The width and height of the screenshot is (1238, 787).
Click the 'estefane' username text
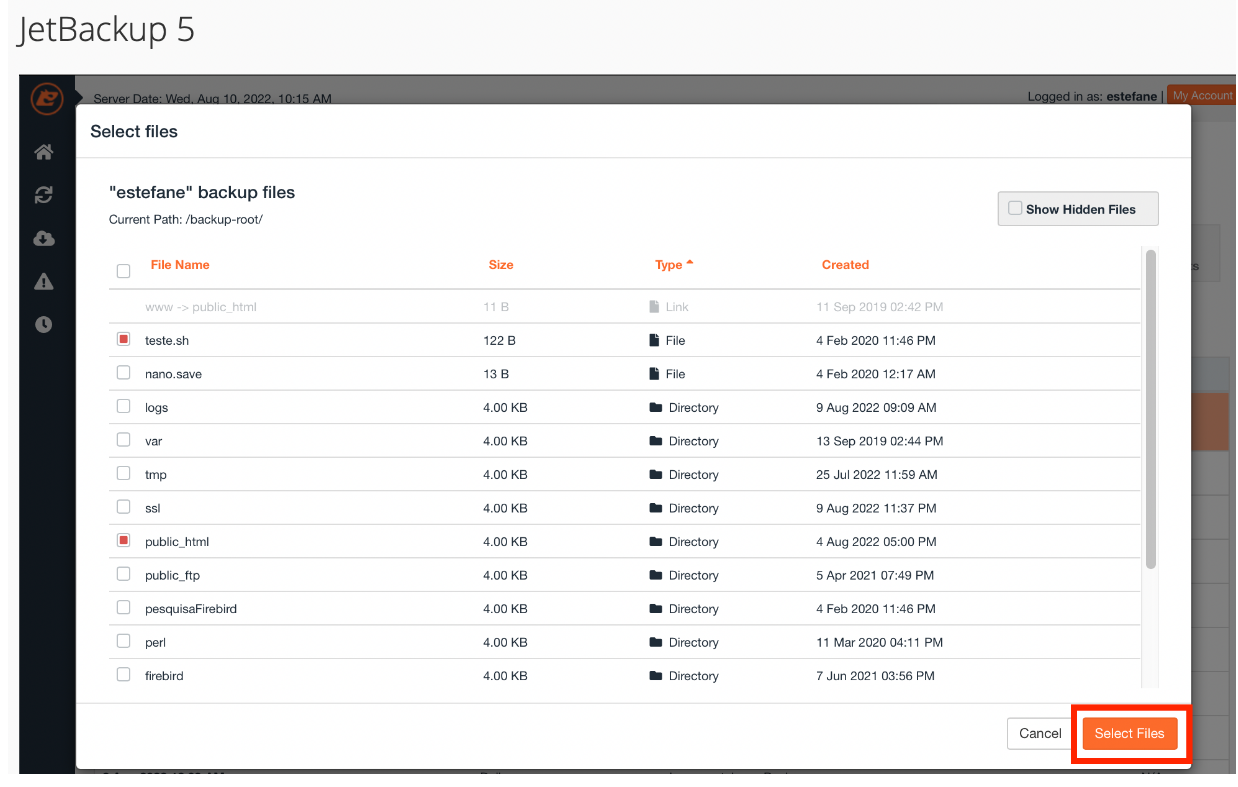tap(1131, 97)
